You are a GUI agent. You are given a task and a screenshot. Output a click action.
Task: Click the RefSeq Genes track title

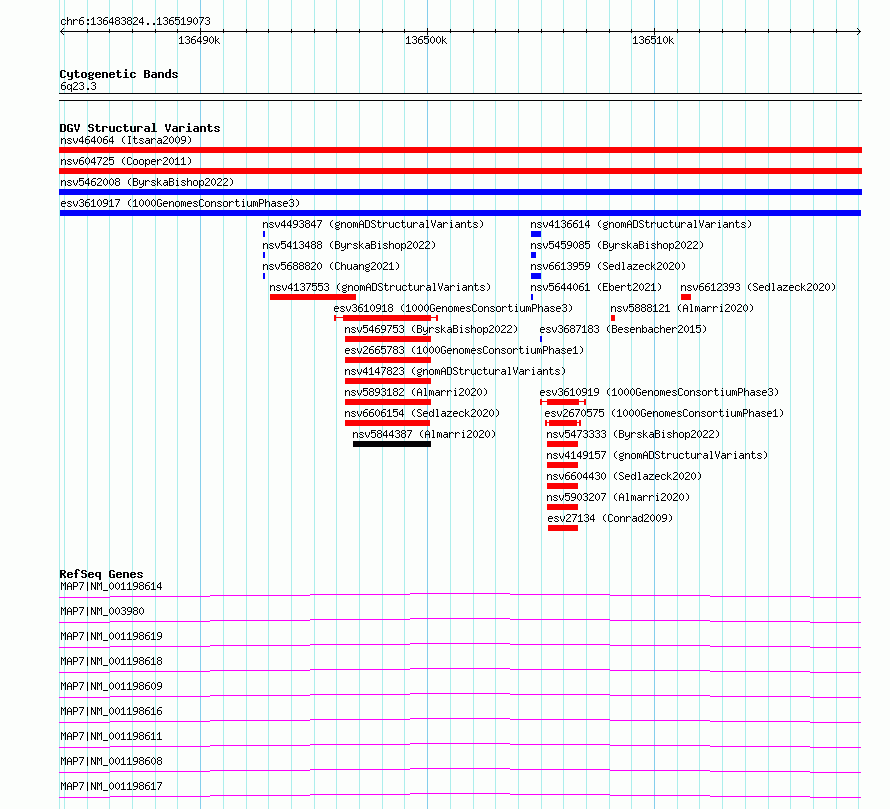(102, 574)
